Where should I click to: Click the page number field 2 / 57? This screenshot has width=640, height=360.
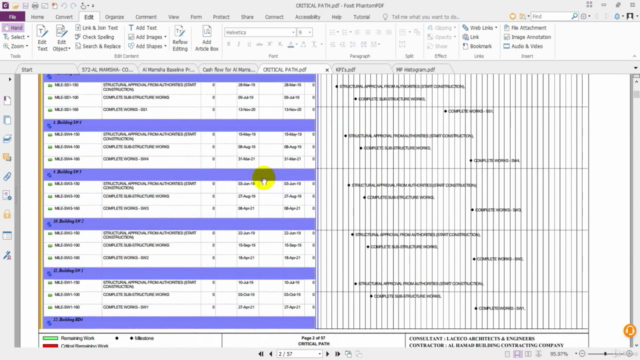(x=299, y=354)
